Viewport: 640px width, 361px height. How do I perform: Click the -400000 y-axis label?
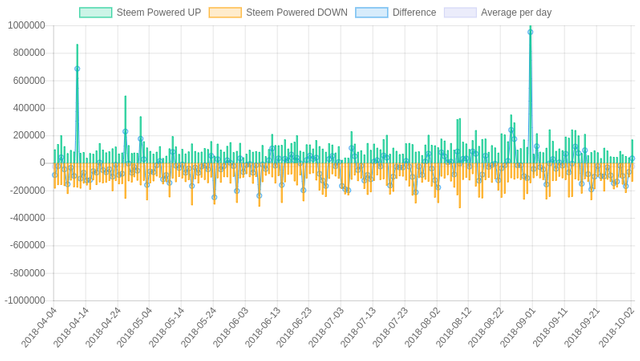[x=27, y=218]
